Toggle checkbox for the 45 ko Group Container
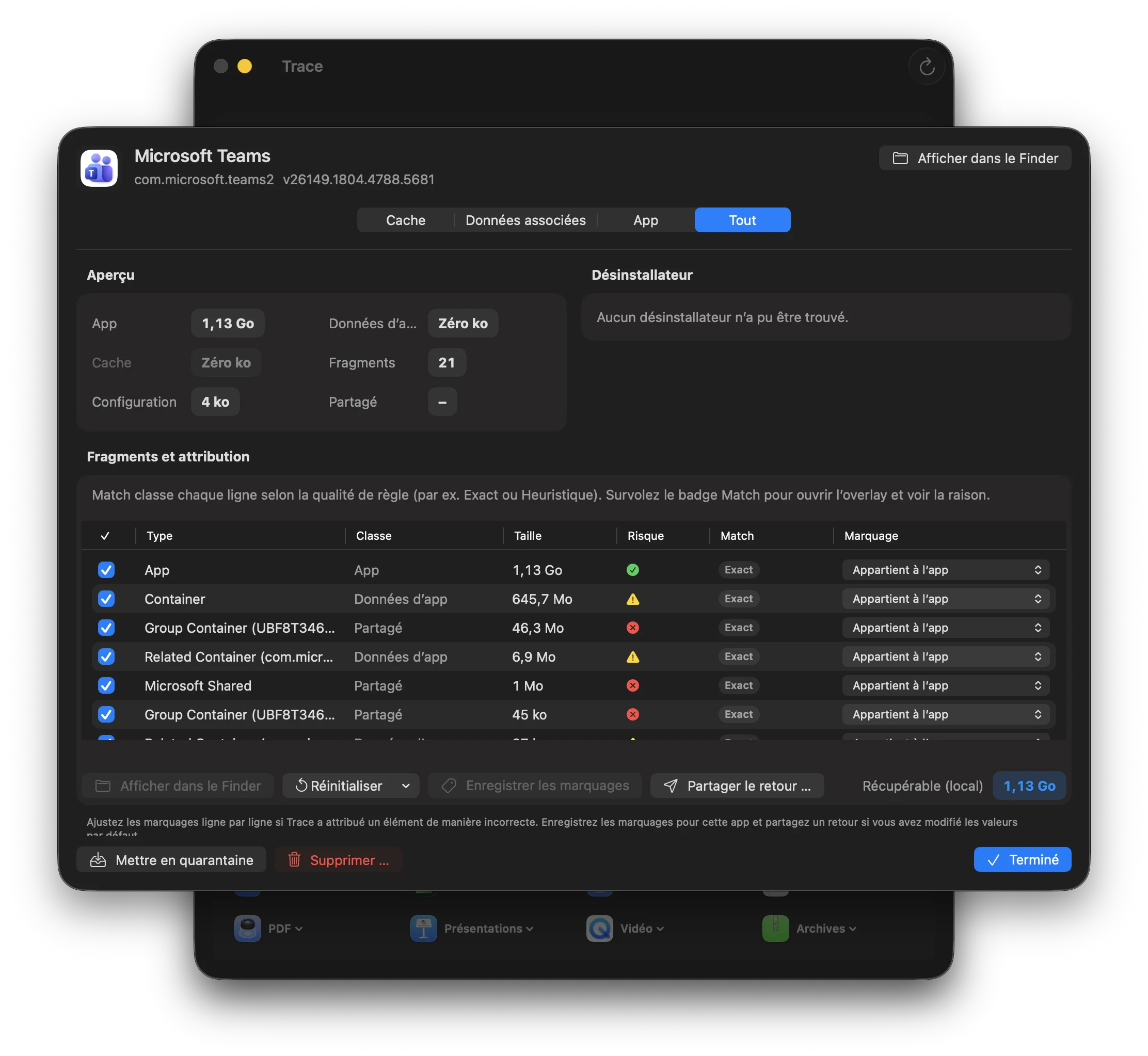This screenshot has width=1148, height=1056. coord(106,714)
